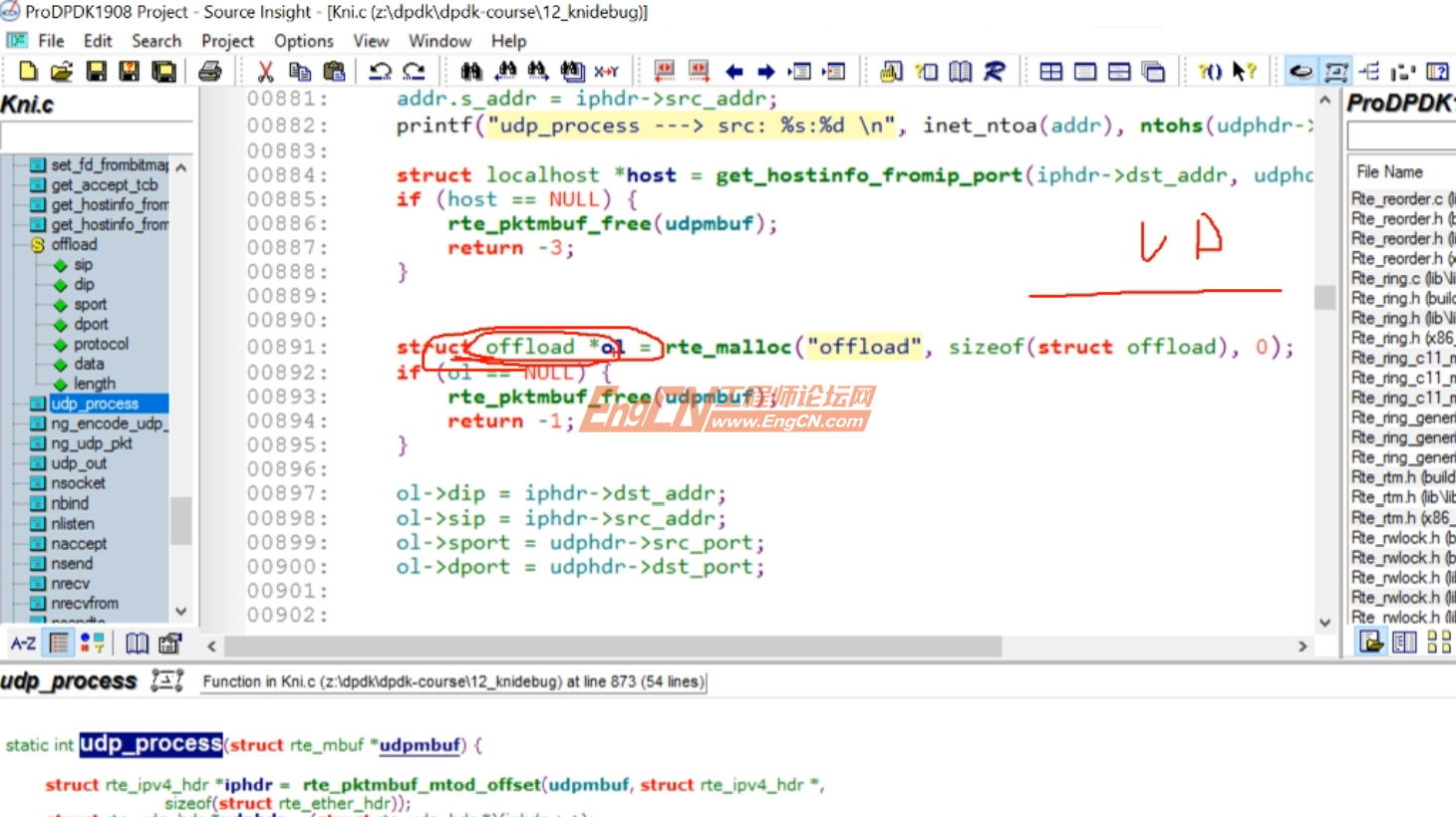Click the binoculars Search icon
The height and width of the screenshot is (817, 1456).
(470, 71)
